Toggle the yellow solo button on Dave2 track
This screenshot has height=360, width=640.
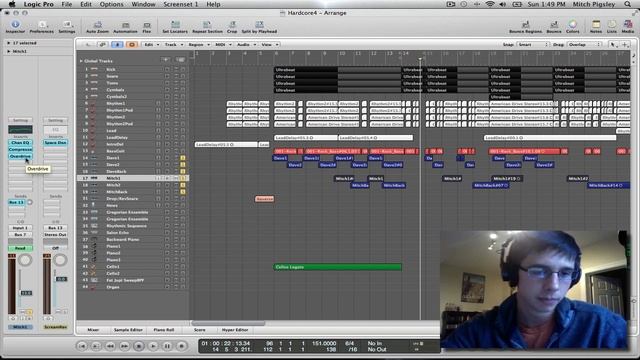[183, 164]
